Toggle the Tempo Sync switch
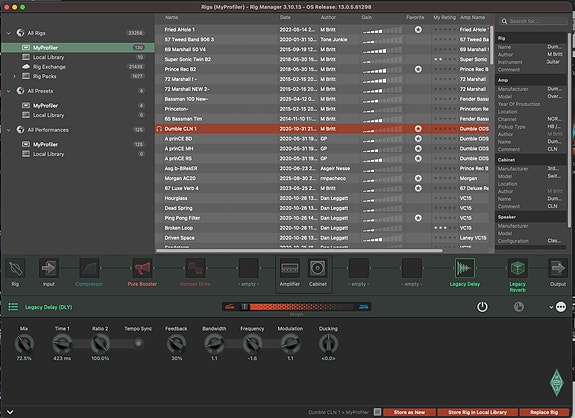 [138, 344]
